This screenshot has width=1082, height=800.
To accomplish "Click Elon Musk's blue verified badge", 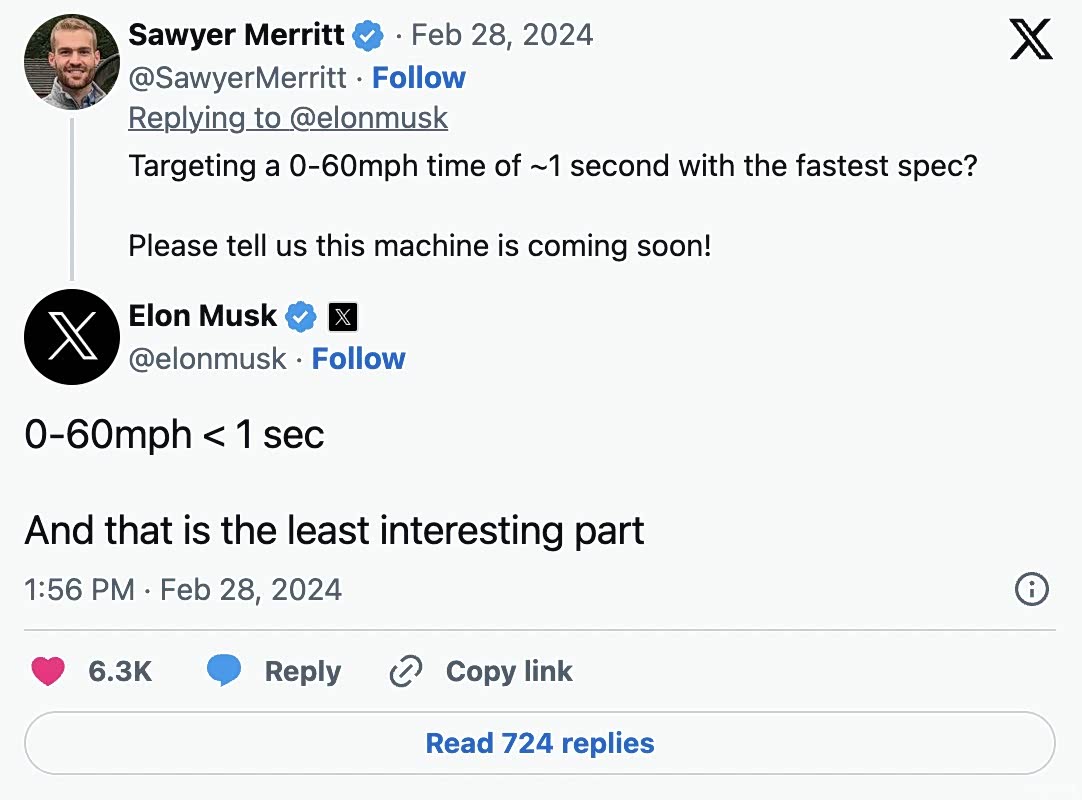I will [x=300, y=317].
